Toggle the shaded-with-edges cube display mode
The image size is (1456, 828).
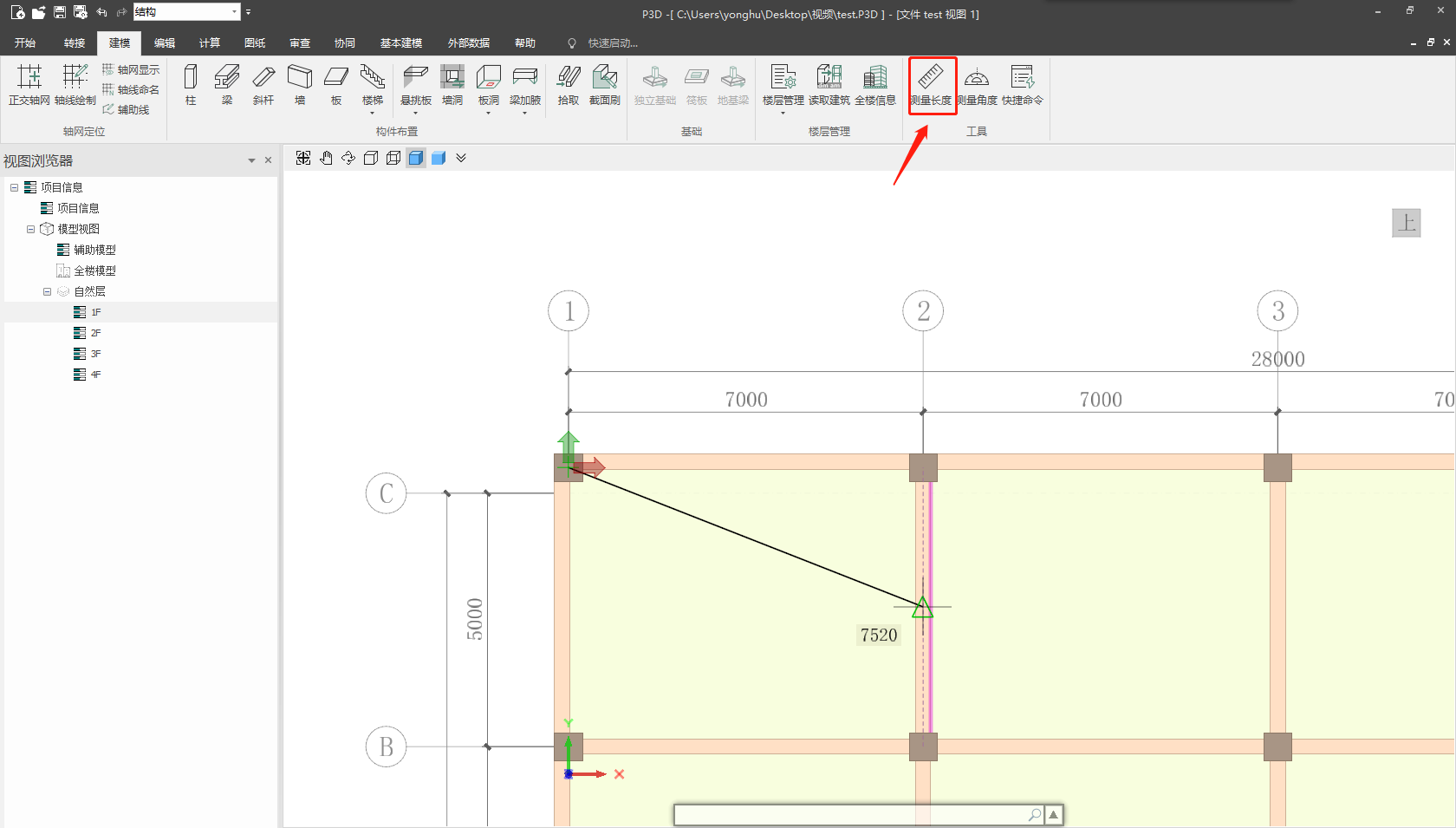(x=416, y=158)
